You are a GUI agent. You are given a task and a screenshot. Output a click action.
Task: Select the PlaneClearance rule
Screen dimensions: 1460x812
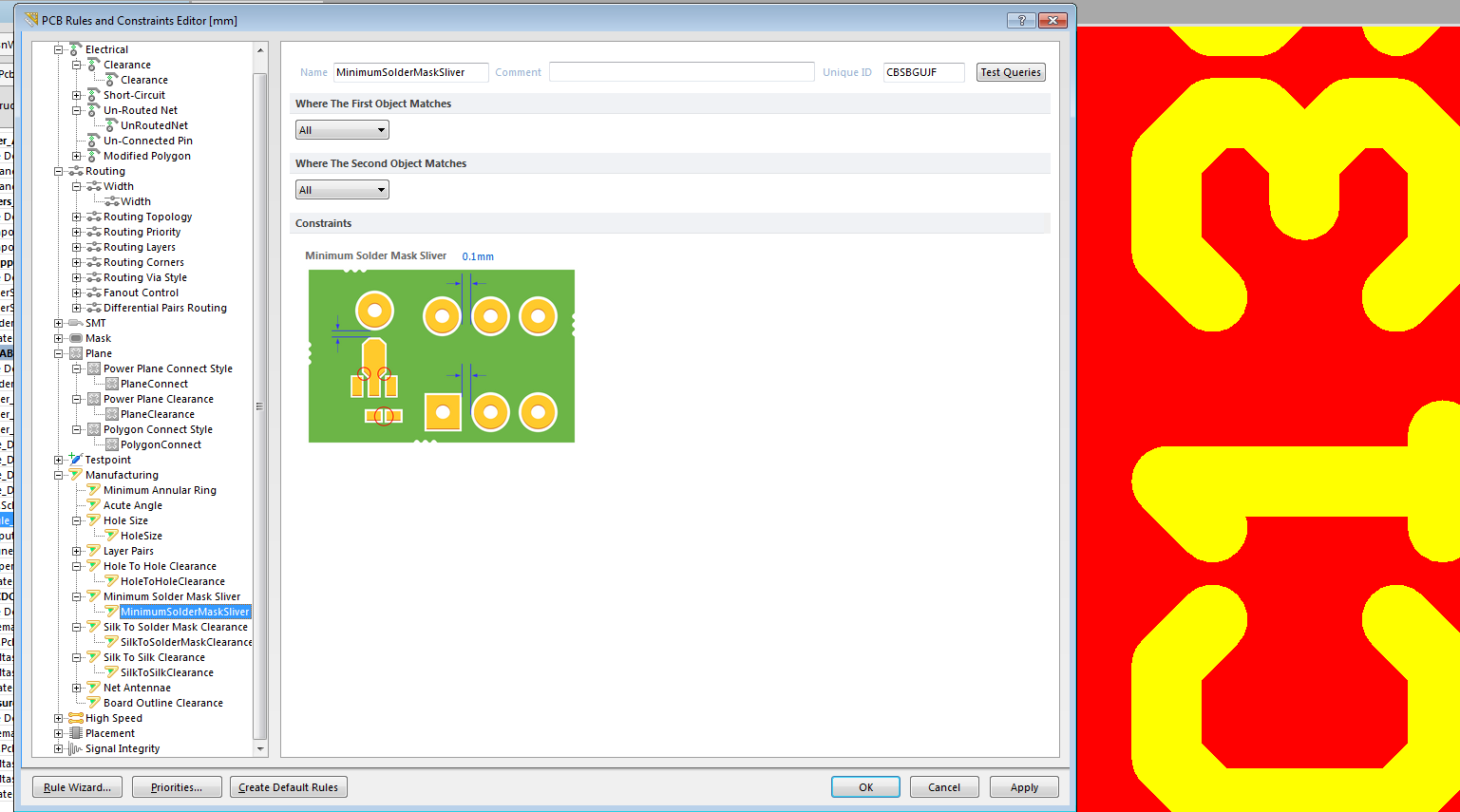(x=158, y=414)
